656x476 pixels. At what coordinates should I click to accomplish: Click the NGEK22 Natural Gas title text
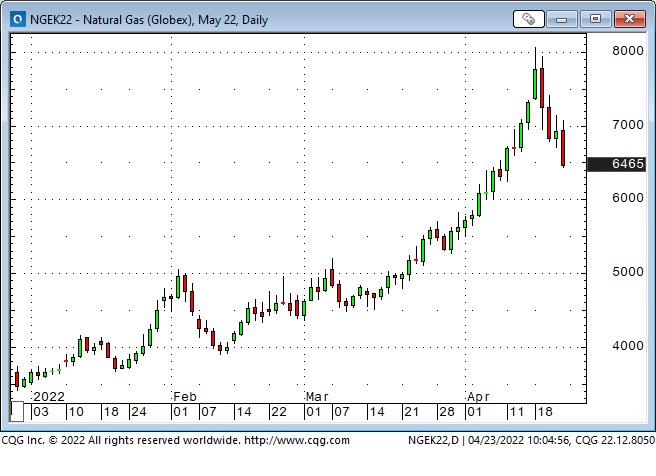(149, 20)
